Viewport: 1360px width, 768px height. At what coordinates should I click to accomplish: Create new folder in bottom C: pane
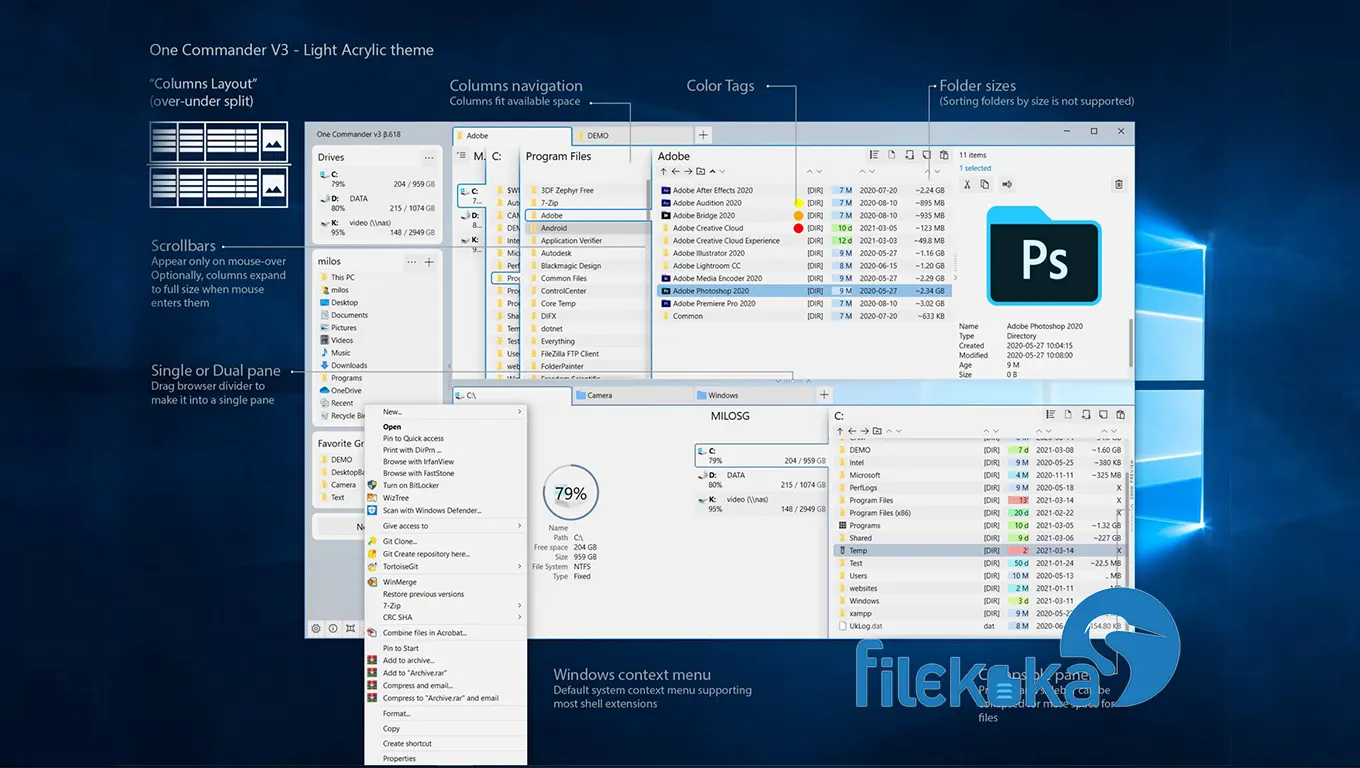877,431
